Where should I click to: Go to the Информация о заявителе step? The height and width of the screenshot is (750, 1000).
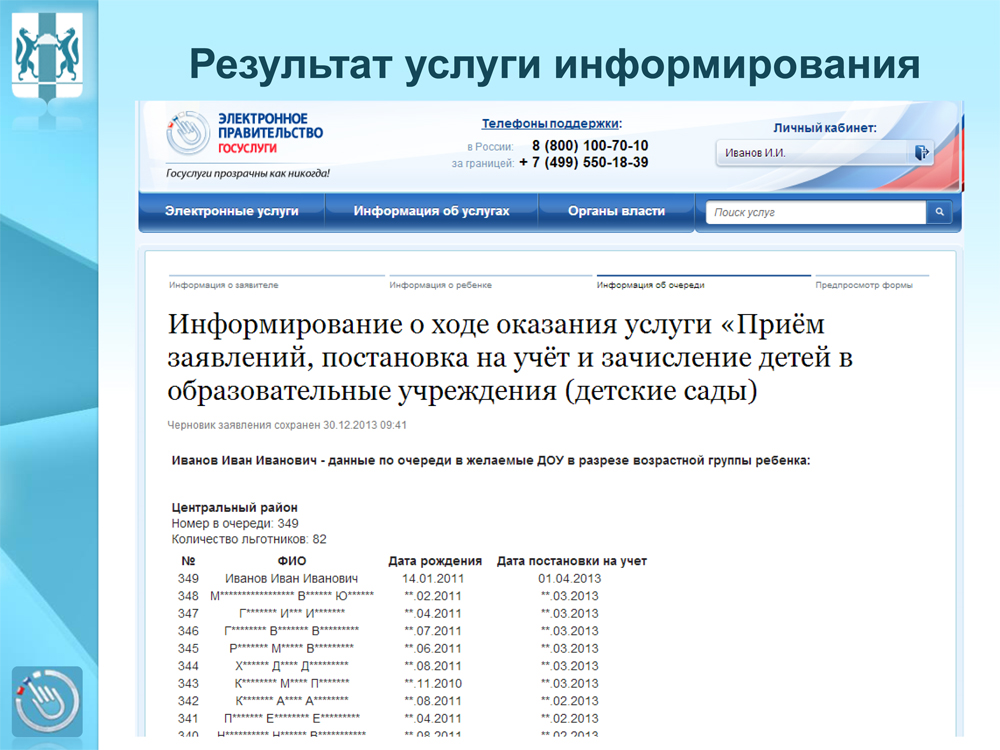pos(223,285)
